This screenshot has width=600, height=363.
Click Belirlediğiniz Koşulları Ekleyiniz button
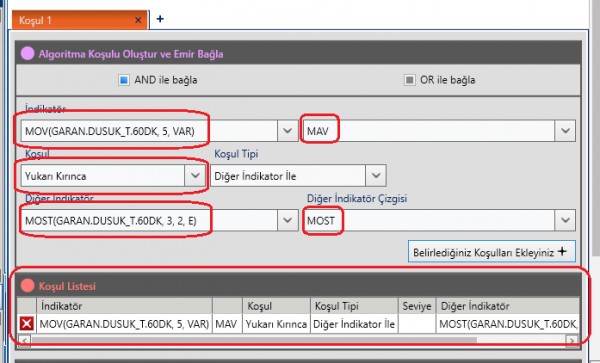(492, 252)
